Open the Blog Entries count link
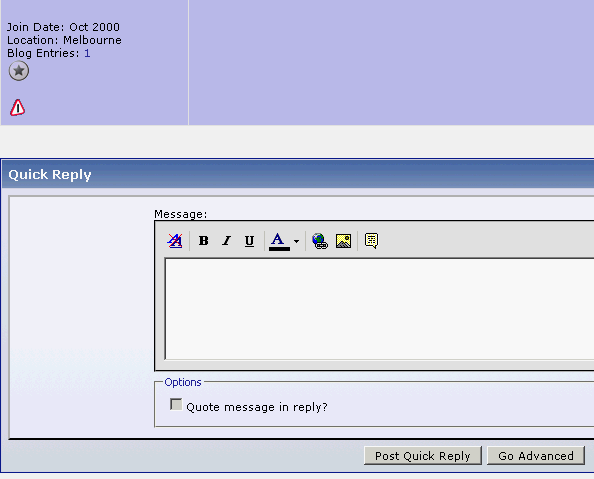The height and width of the screenshot is (479, 594). coord(87,53)
